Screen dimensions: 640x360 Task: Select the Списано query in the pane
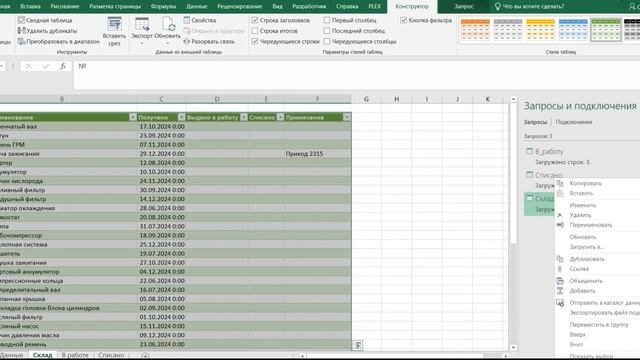[548, 175]
